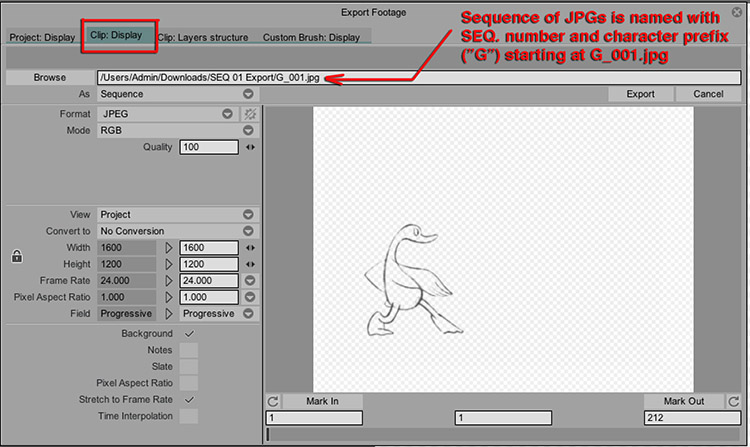Click the Frame Rate output field

point(209,281)
